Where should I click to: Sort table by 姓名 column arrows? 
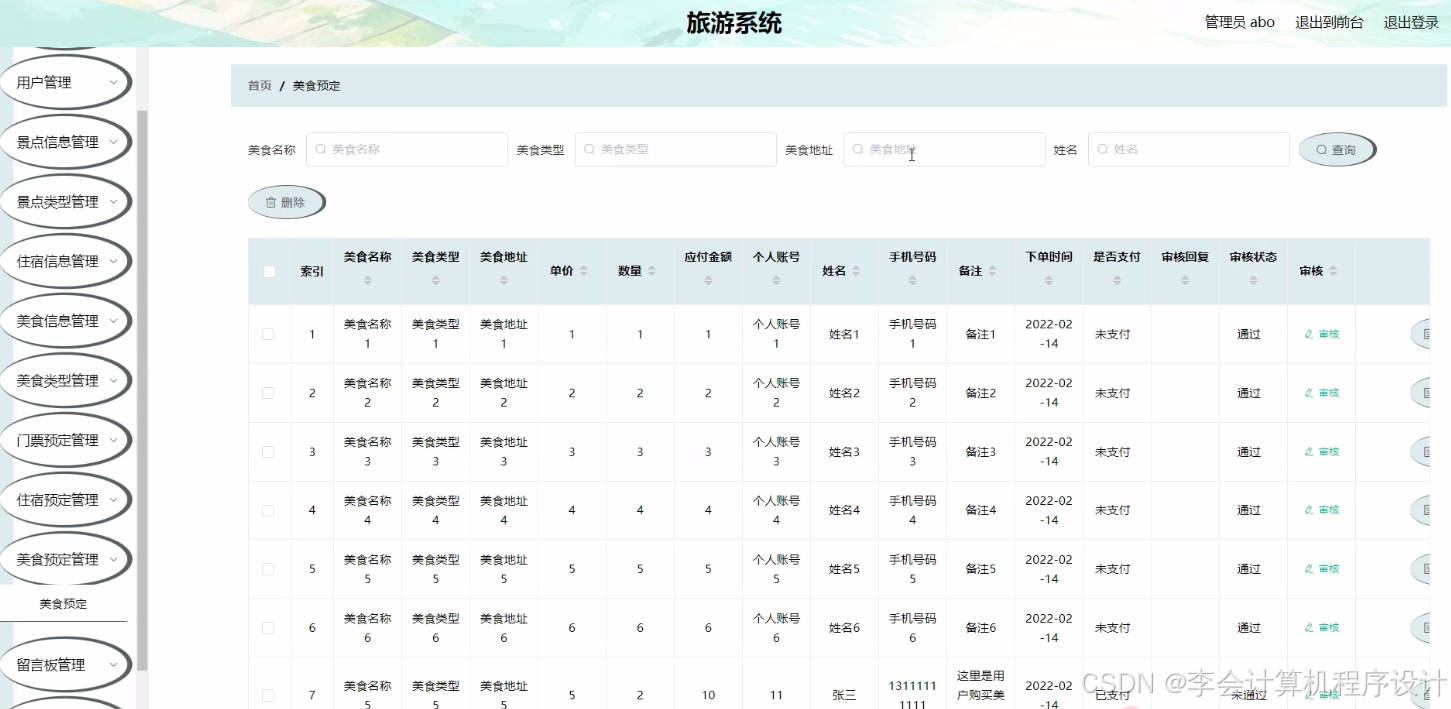(x=857, y=271)
